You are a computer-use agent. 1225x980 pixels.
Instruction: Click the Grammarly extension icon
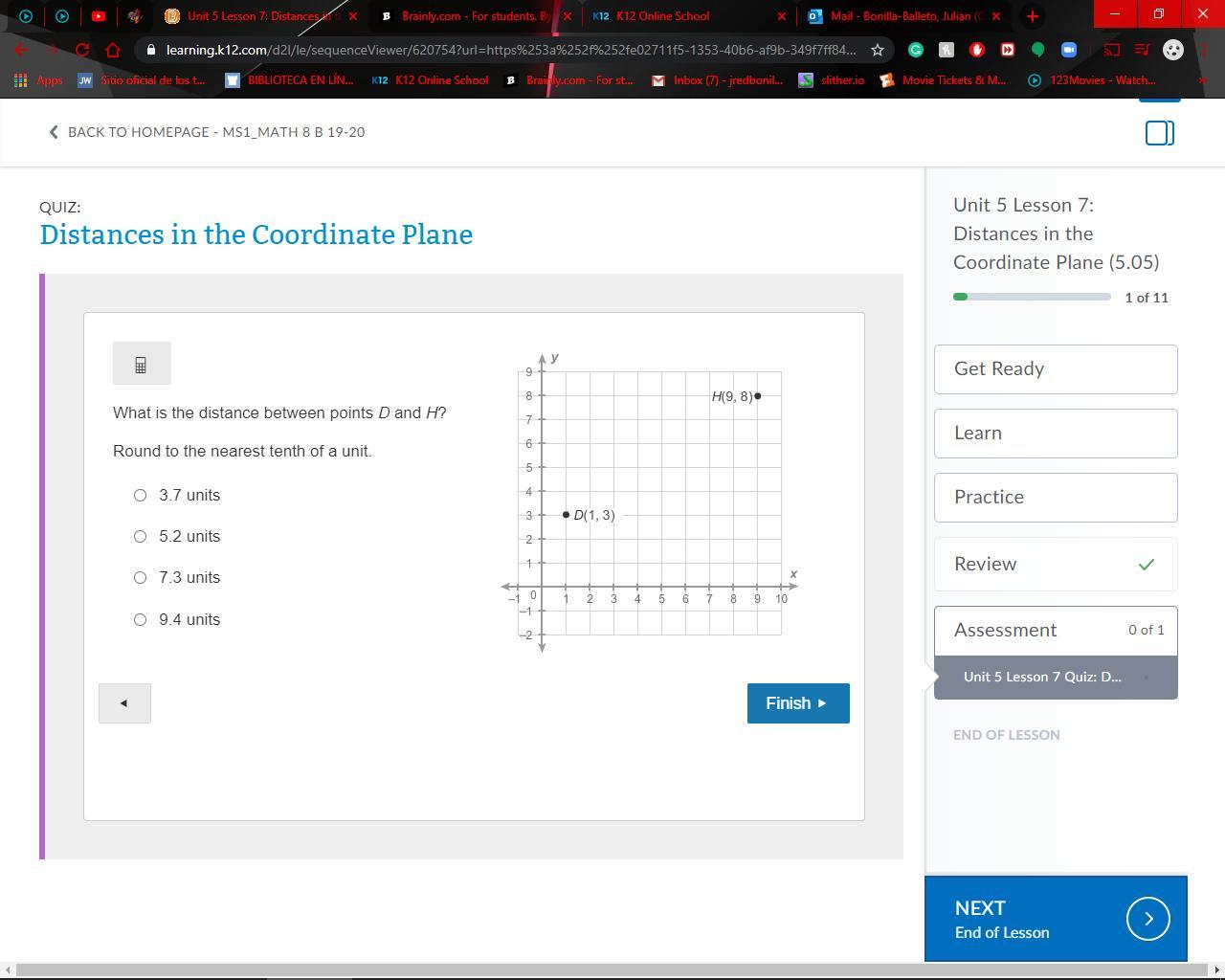(x=915, y=50)
